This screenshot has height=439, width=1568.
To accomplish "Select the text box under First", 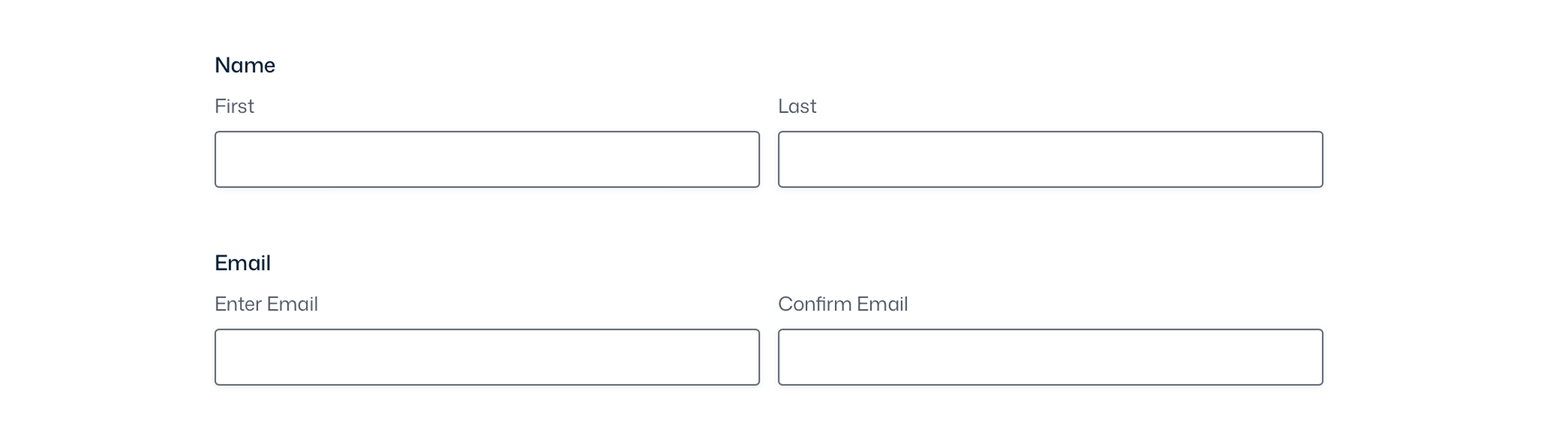I will (487, 159).
